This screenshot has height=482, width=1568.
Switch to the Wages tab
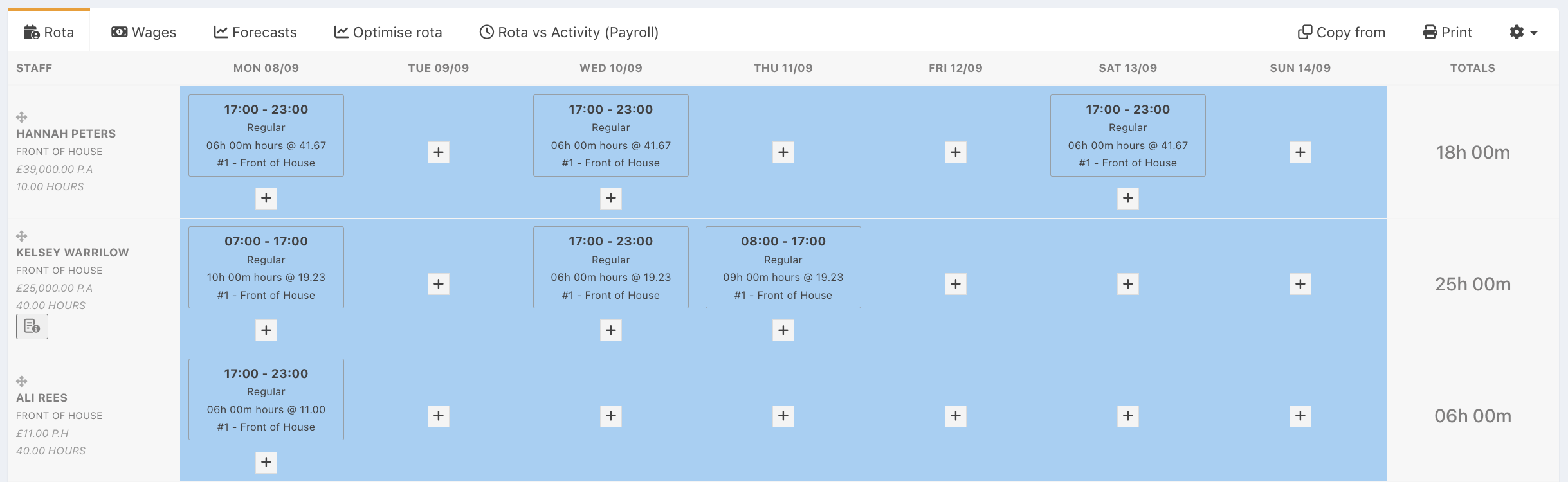(144, 32)
